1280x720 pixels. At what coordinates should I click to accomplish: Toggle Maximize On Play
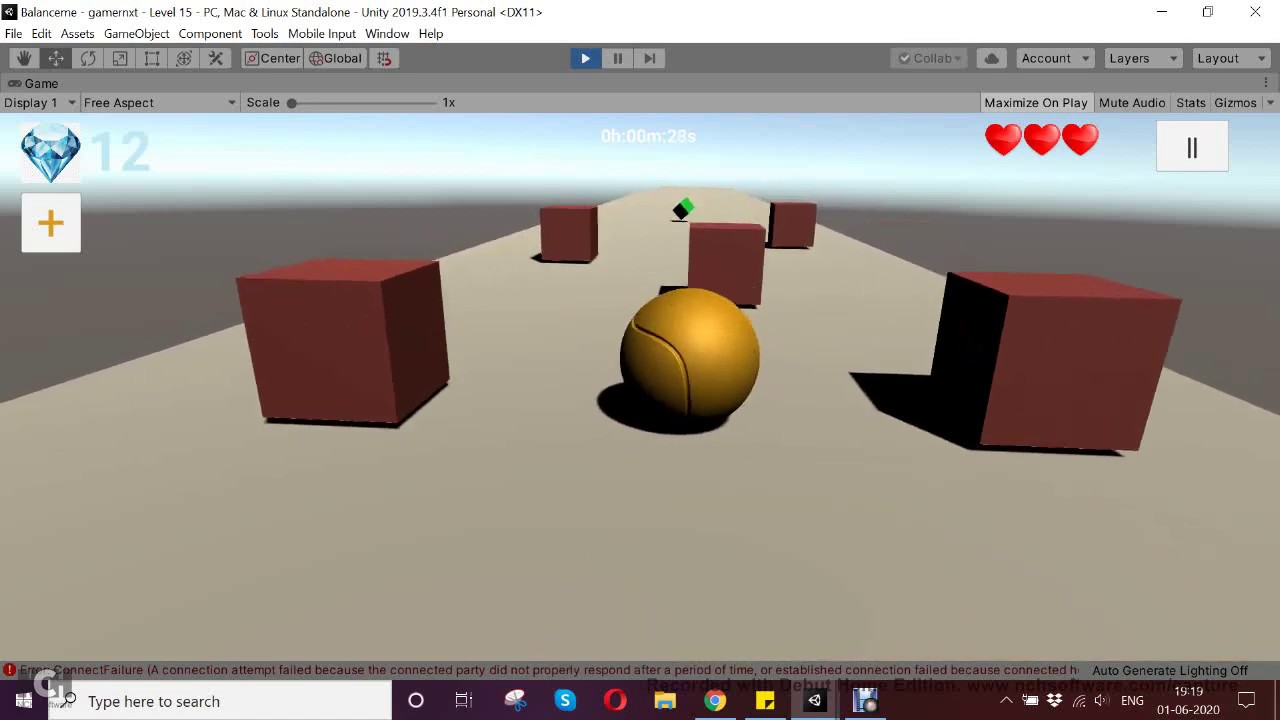(x=1036, y=102)
